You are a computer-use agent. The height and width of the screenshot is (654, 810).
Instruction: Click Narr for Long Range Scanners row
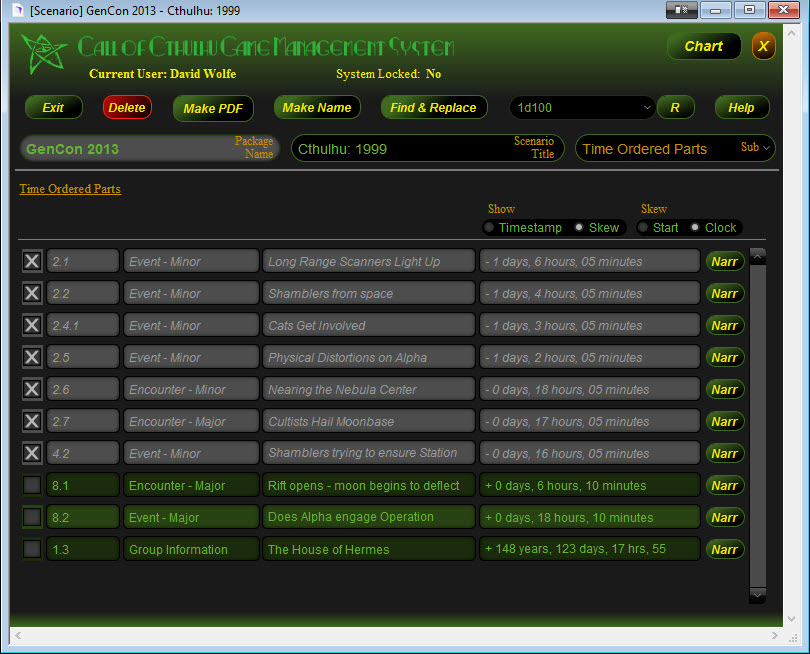[x=725, y=261]
